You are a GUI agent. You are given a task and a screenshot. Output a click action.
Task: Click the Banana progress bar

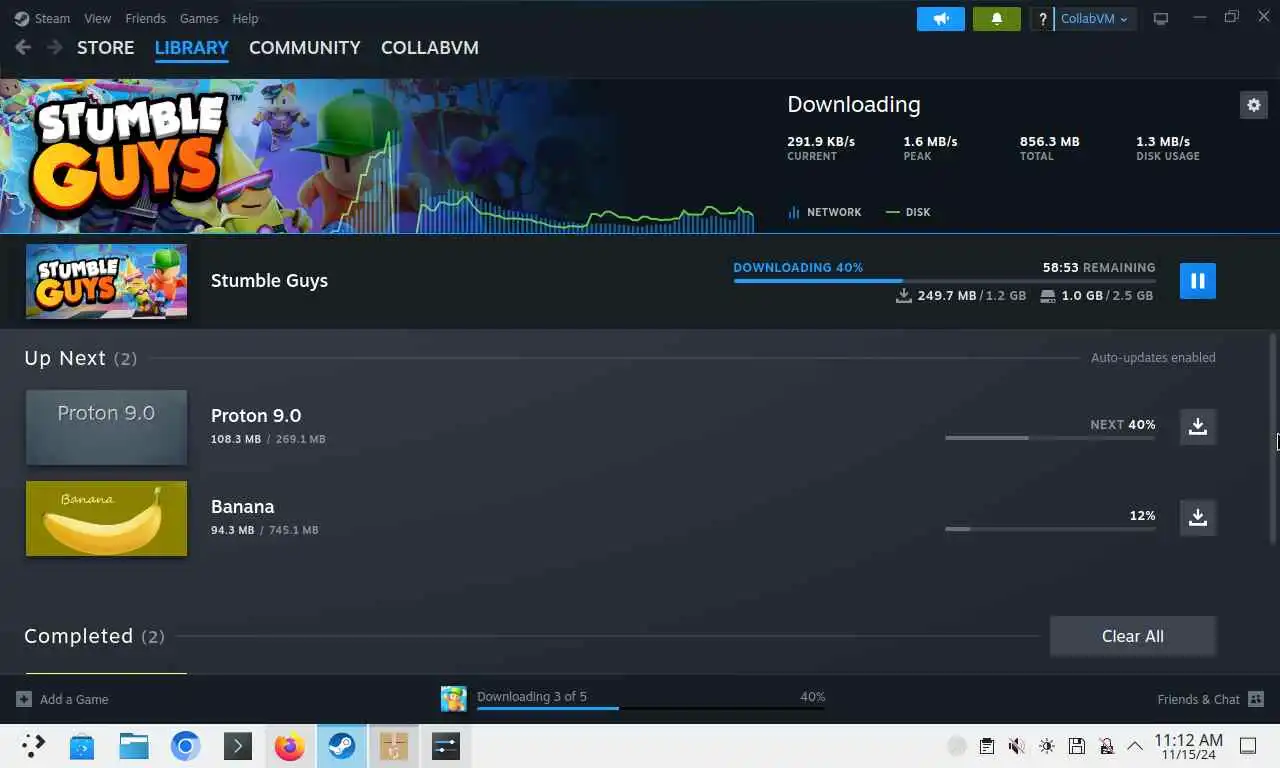coord(1050,528)
